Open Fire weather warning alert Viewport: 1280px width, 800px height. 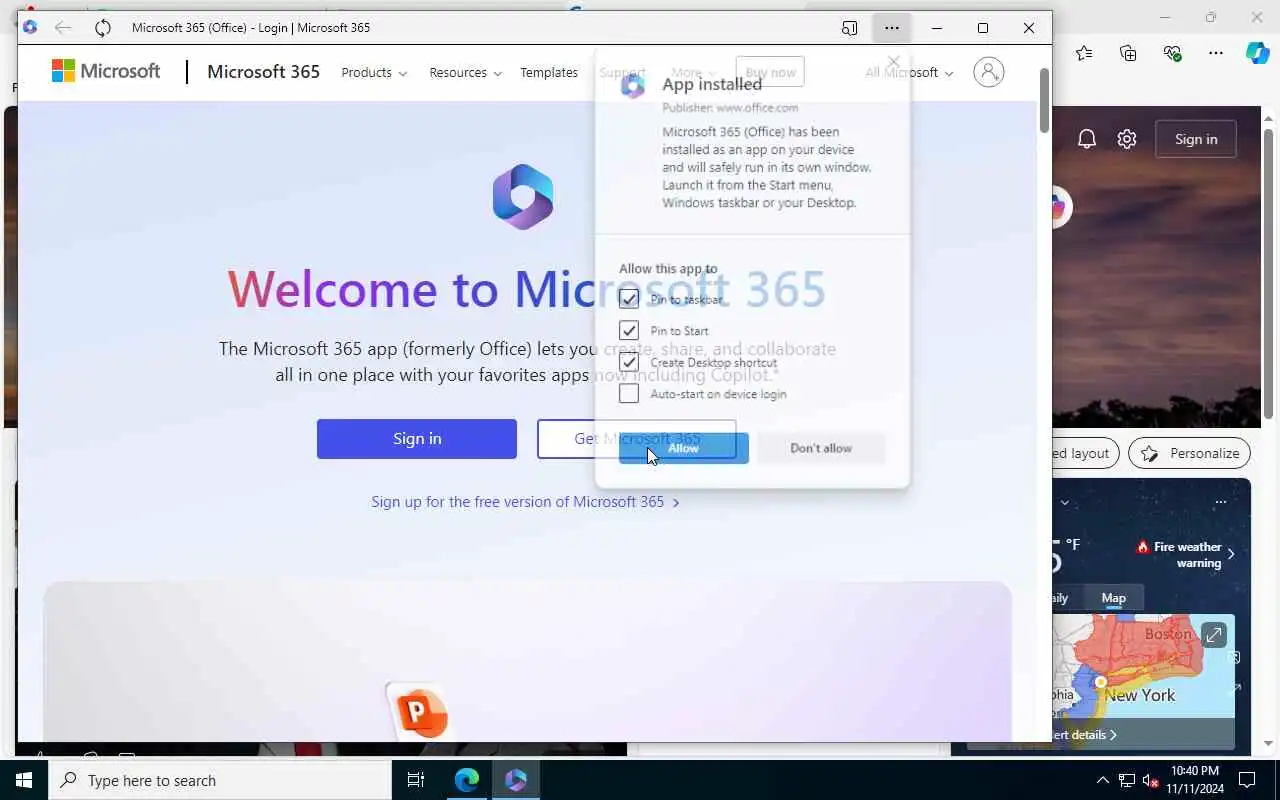click(1185, 554)
